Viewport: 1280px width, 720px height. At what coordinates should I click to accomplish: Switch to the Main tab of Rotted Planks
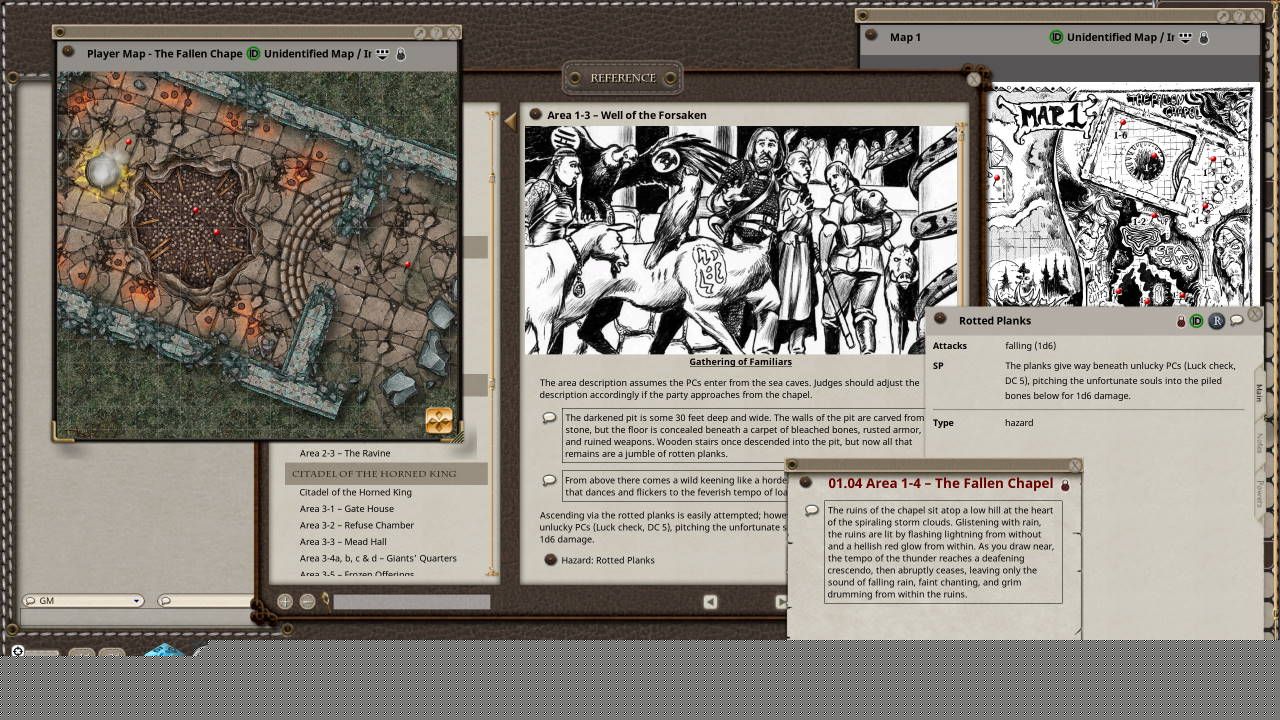pos(1259,392)
